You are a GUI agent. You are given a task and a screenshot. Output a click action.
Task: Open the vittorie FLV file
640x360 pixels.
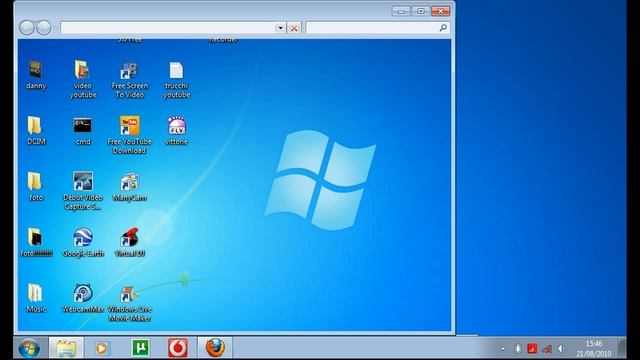[176, 131]
